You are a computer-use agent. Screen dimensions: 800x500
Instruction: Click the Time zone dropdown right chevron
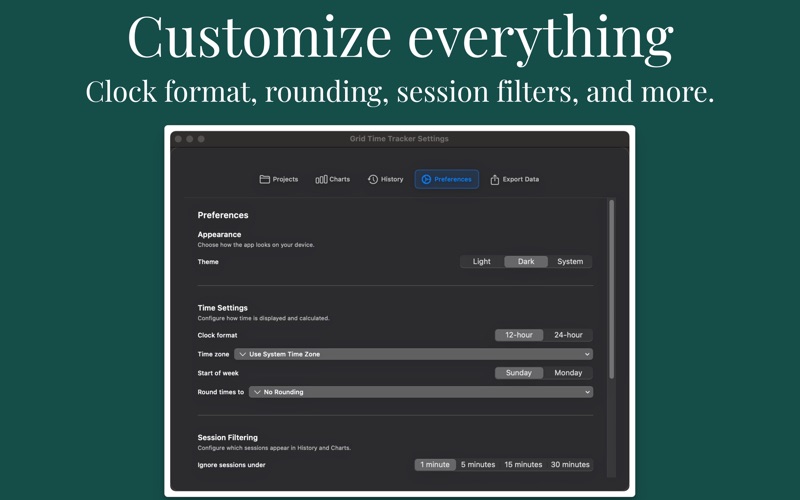pyautogui.click(x=587, y=354)
